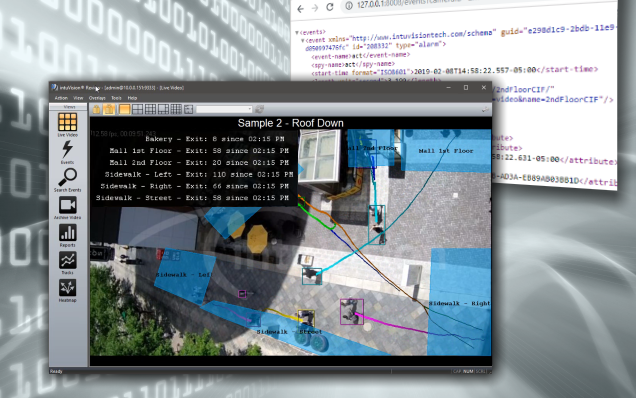Screen dimensions: 636x398
Task: Click the Views panel header
Action: [x=68, y=107]
